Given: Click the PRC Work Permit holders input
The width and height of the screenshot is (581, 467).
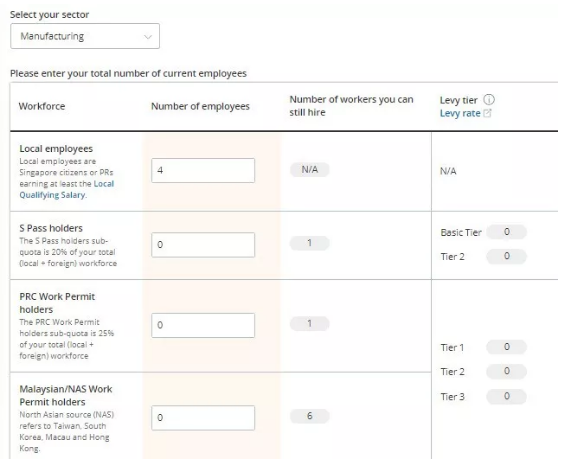Looking at the screenshot, I should click(203, 325).
